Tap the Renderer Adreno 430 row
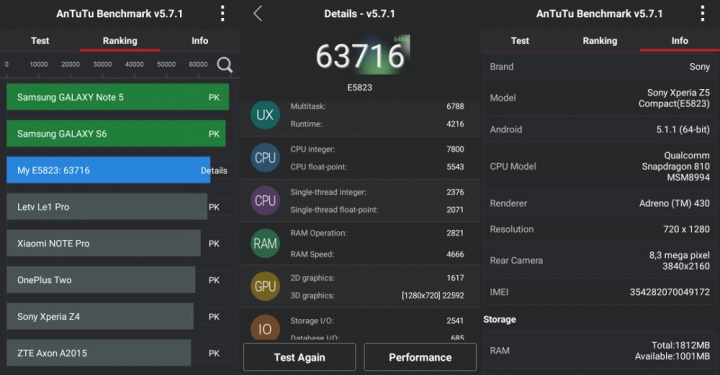 tap(600, 203)
